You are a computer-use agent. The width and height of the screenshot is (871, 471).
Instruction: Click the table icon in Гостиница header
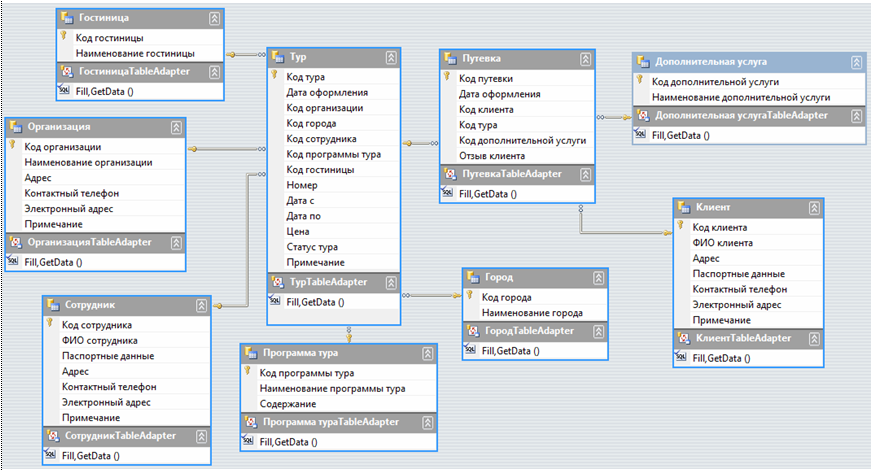[x=67, y=18]
